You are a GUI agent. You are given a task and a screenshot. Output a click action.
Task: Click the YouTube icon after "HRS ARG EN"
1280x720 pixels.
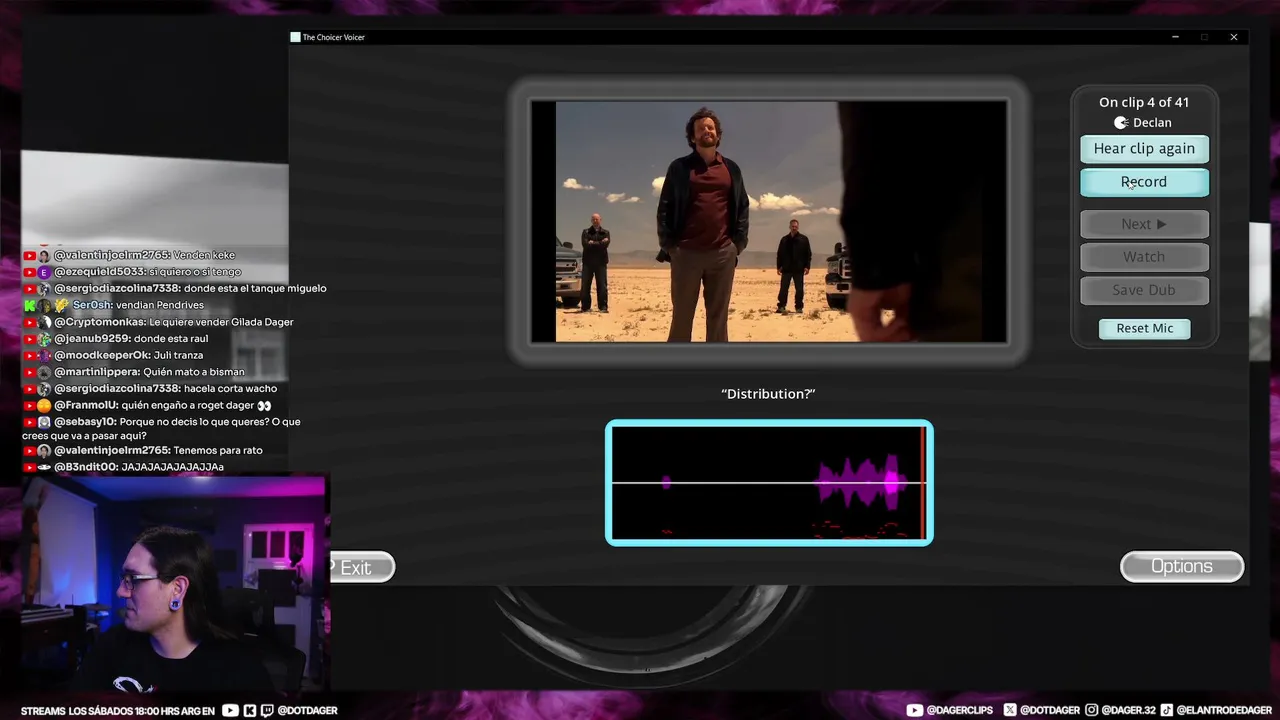point(230,711)
